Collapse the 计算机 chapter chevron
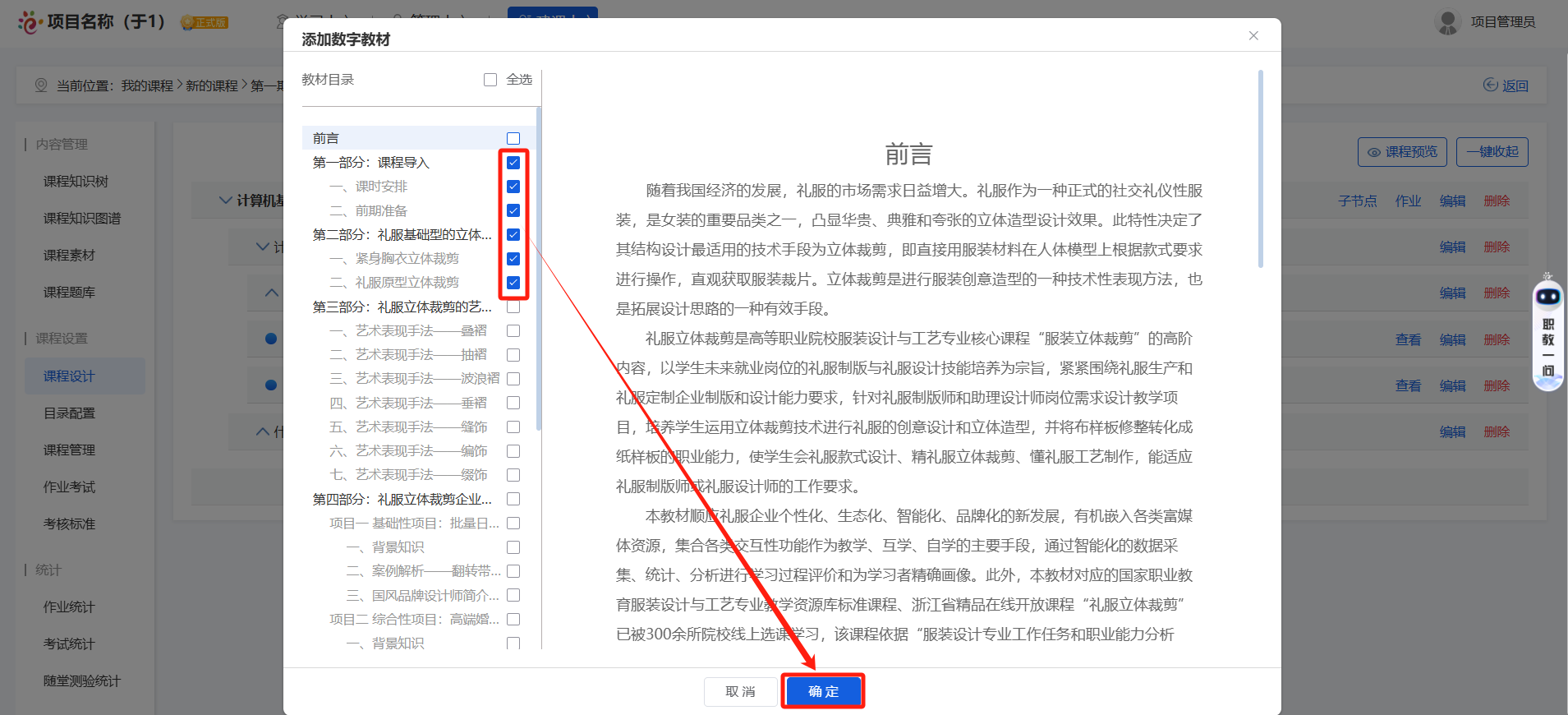 (225, 201)
